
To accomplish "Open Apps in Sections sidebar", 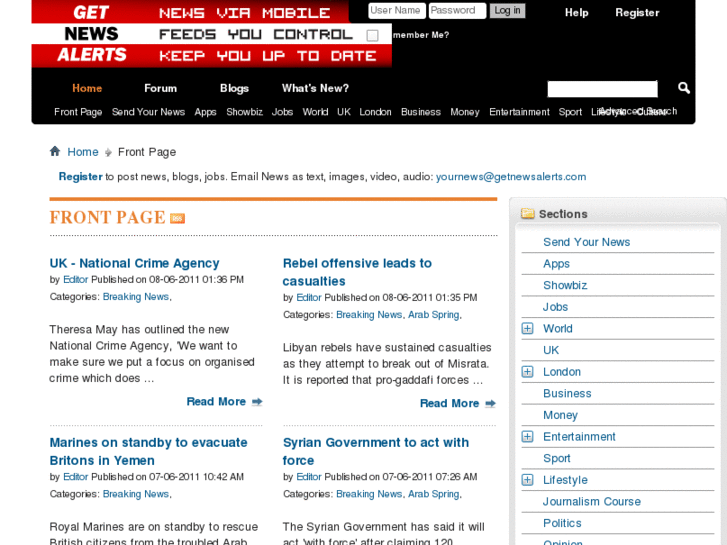I will pos(556,264).
